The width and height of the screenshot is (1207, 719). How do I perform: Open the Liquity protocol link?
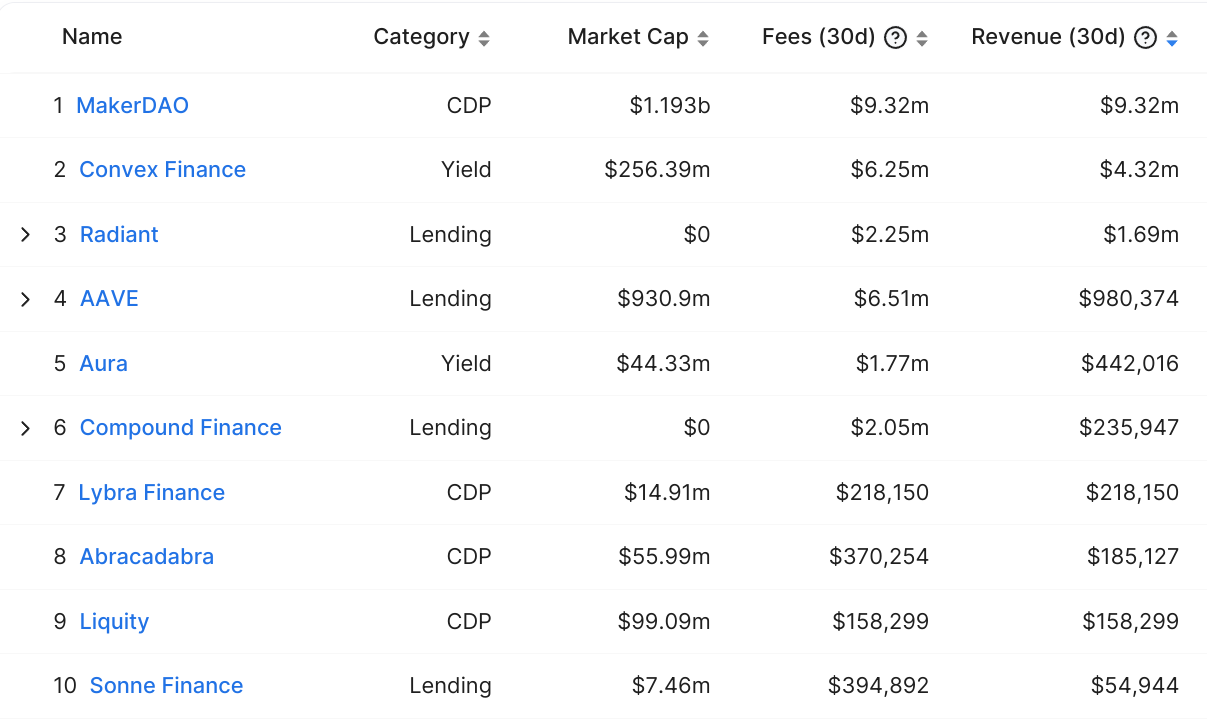point(114,621)
